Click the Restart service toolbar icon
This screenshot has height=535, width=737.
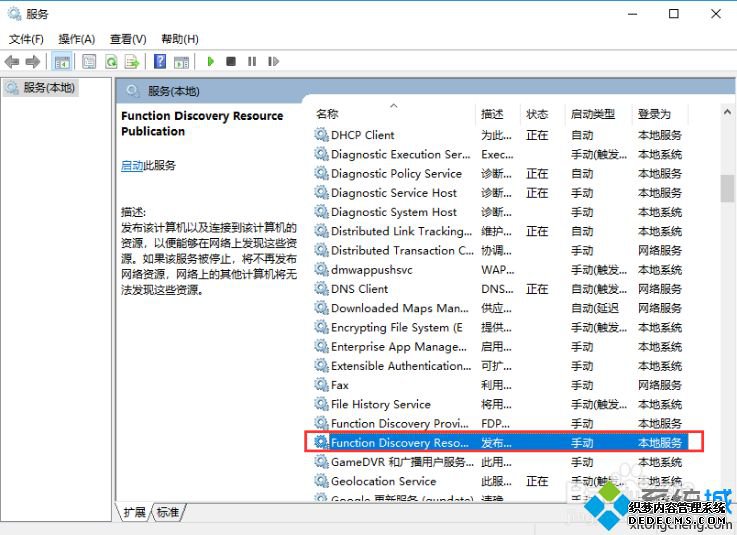coord(273,61)
